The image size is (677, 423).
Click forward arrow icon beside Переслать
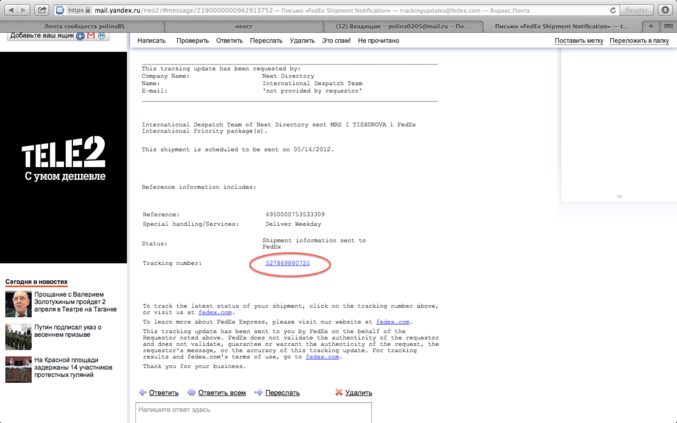[x=259, y=392]
